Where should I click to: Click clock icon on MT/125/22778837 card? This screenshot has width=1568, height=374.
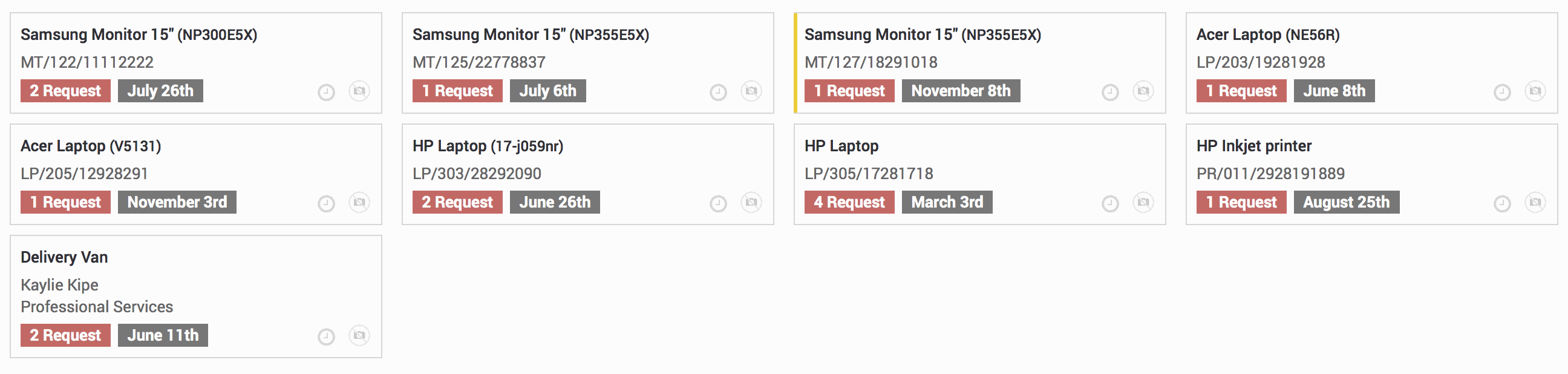[x=718, y=93]
